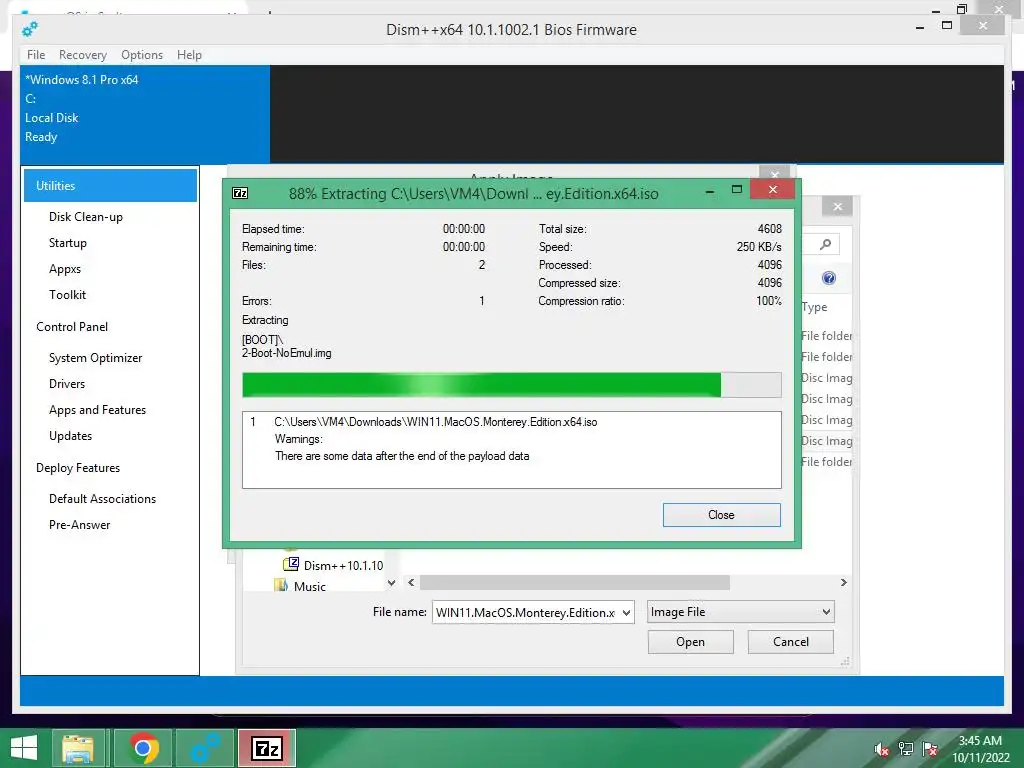Screen dimensions: 1024x768
Task: Click the network tray icon
Action: [906, 749]
